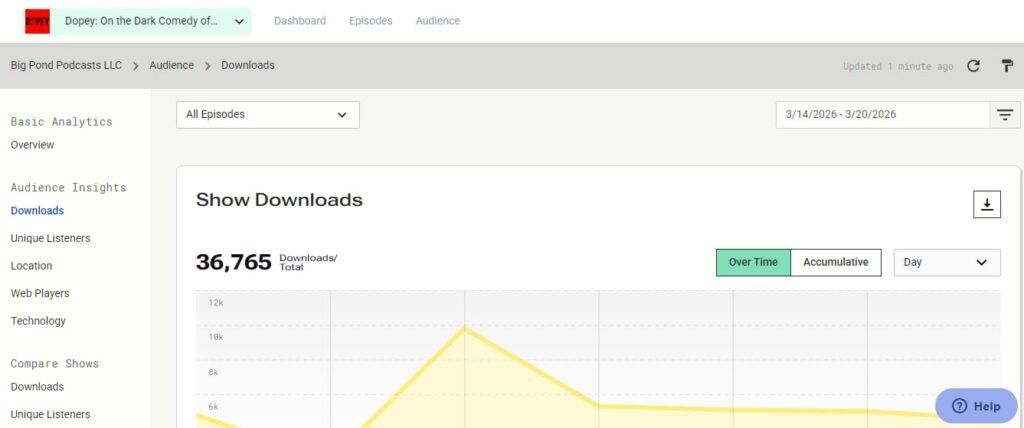Viewport: 1024px width, 428px height.
Task: Click the peak point on downloads chart
Action: [x=464, y=327]
